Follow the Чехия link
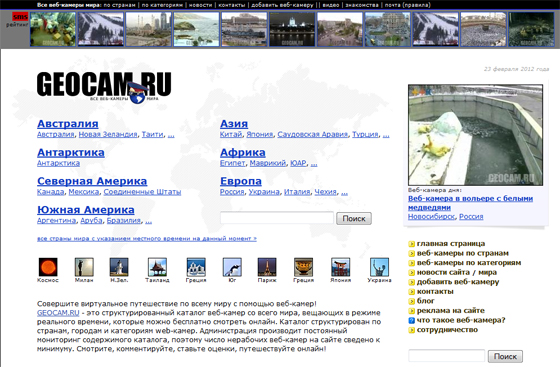The width and height of the screenshot is (560, 367). (x=325, y=192)
